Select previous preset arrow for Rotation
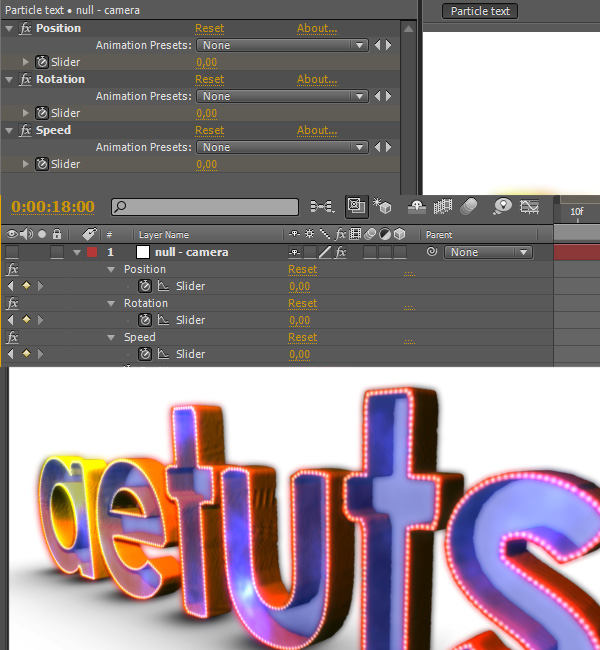The height and width of the screenshot is (650, 600). click(x=377, y=96)
